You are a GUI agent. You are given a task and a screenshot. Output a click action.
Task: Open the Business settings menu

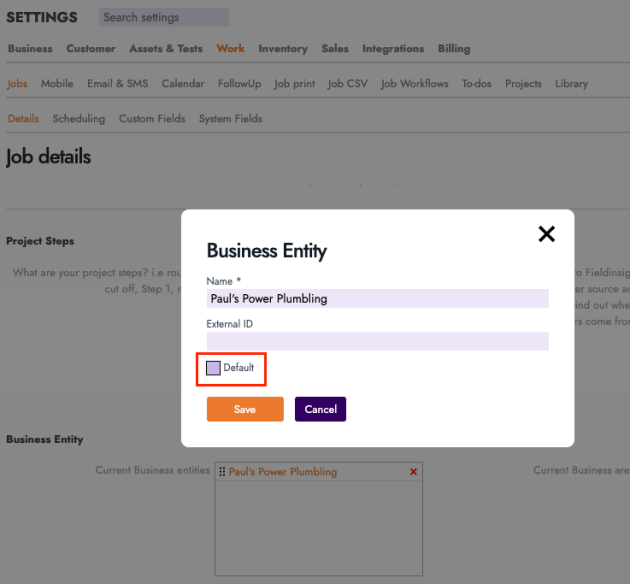[30, 49]
